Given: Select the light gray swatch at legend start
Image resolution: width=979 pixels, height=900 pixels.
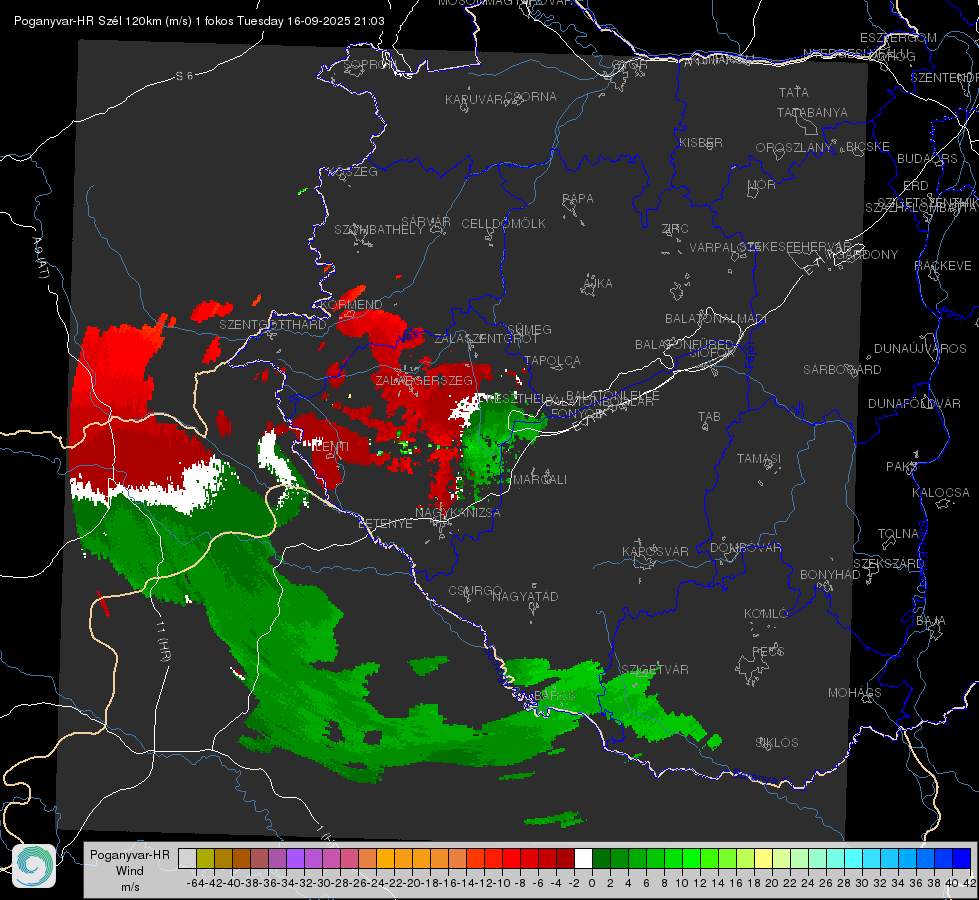Looking at the screenshot, I should coord(187,858).
